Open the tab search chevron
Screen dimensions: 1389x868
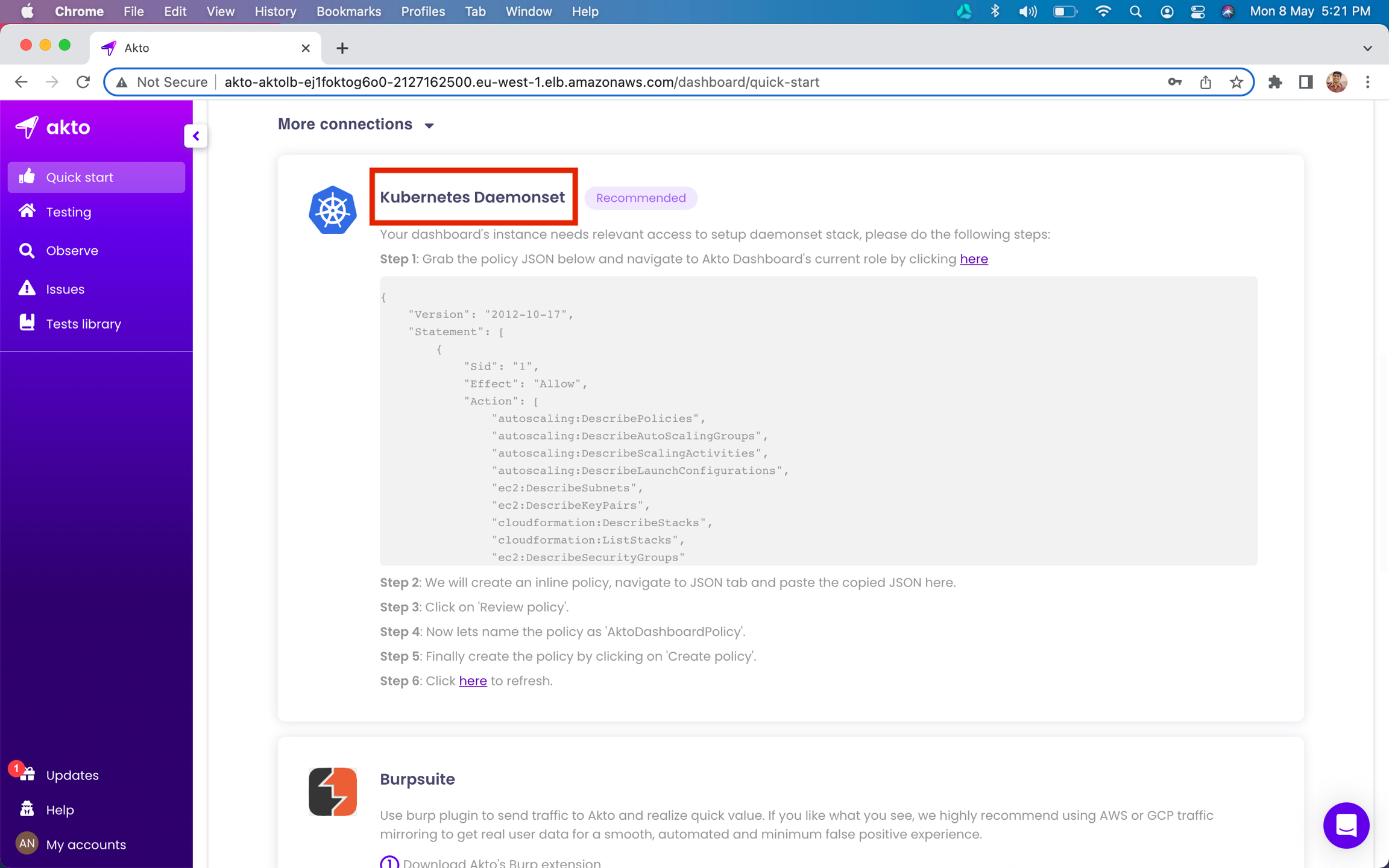point(1367,48)
